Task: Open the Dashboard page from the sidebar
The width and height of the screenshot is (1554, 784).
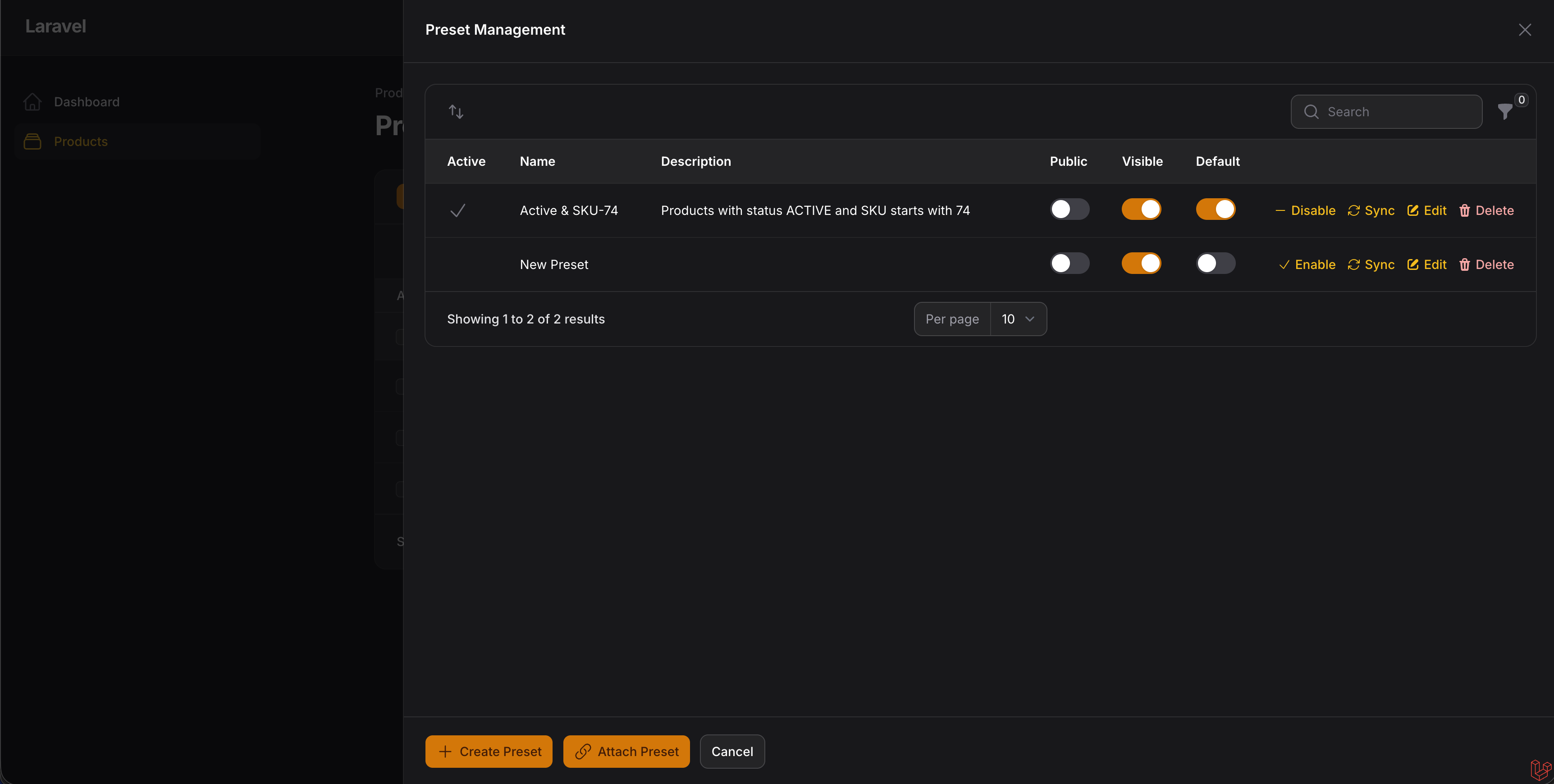Action: point(86,101)
